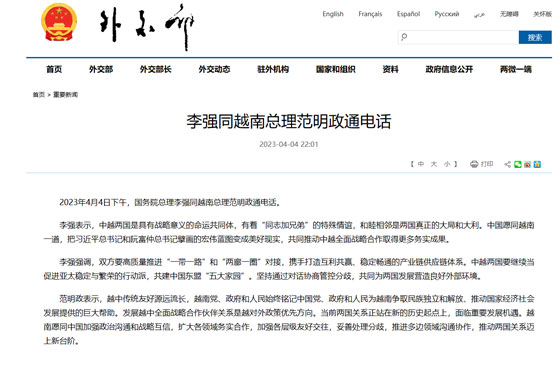Open the share icon
Screen dimensions: 560x380
pyautogui.click(x=507, y=164)
